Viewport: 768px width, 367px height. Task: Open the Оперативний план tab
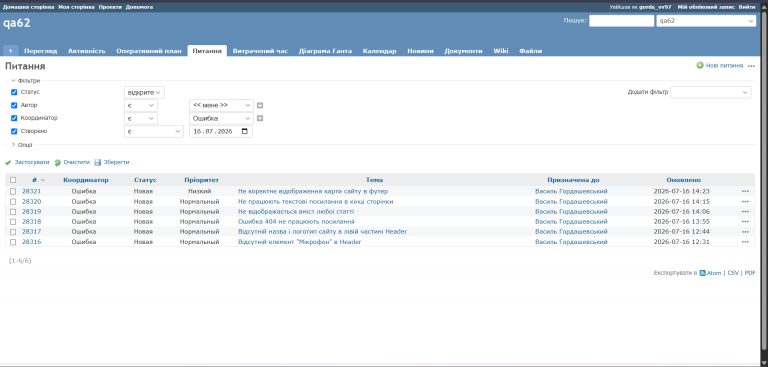[149, 51]
